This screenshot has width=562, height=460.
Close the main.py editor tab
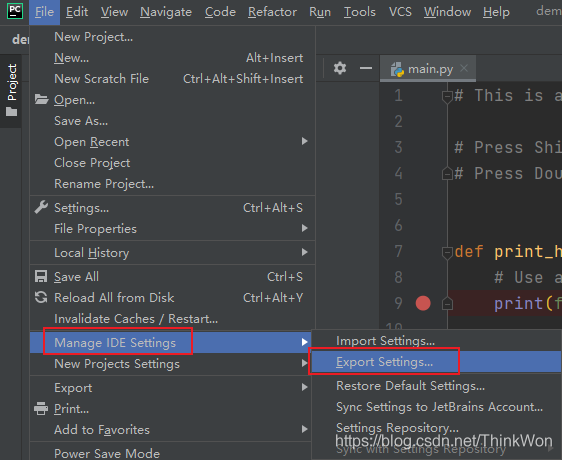coord(464,68)
